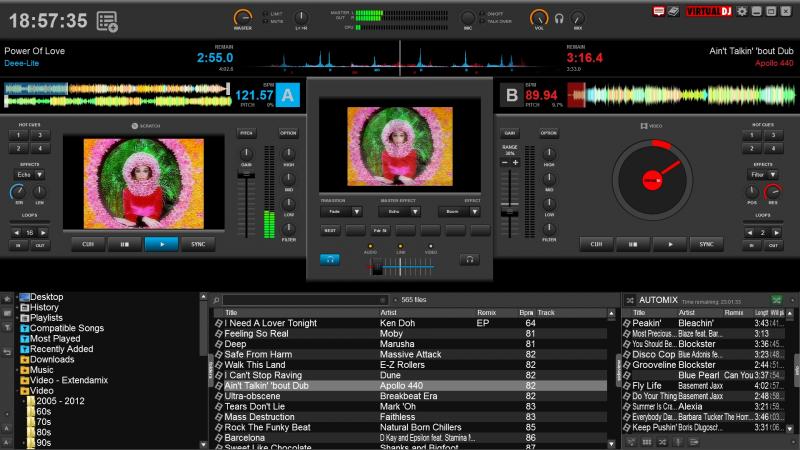
Task: Sort file list by the Bpm column
Action: (x=526, y=312)
